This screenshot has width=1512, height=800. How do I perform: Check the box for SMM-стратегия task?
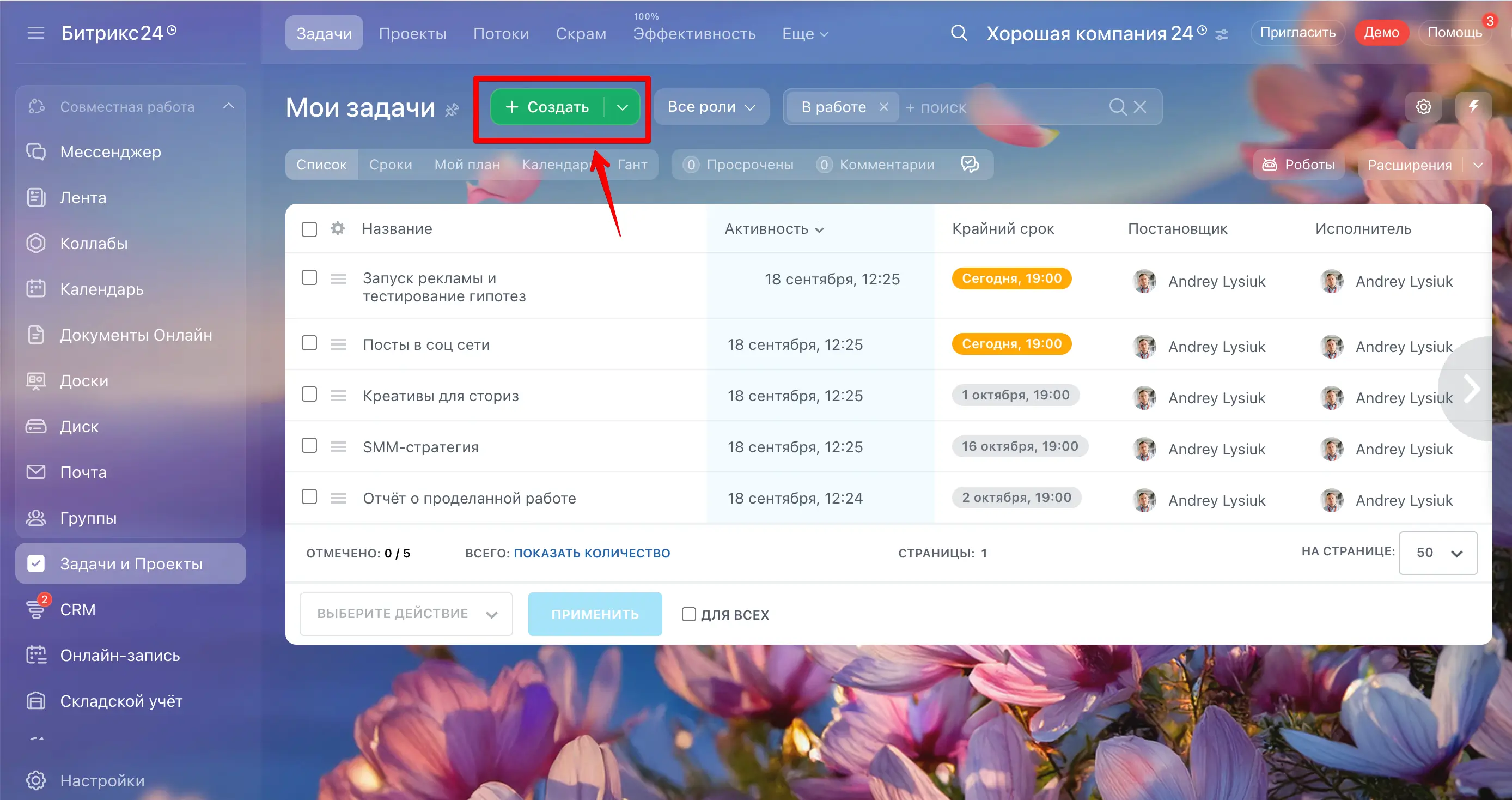pyautogui.click(x=309, y=446)
